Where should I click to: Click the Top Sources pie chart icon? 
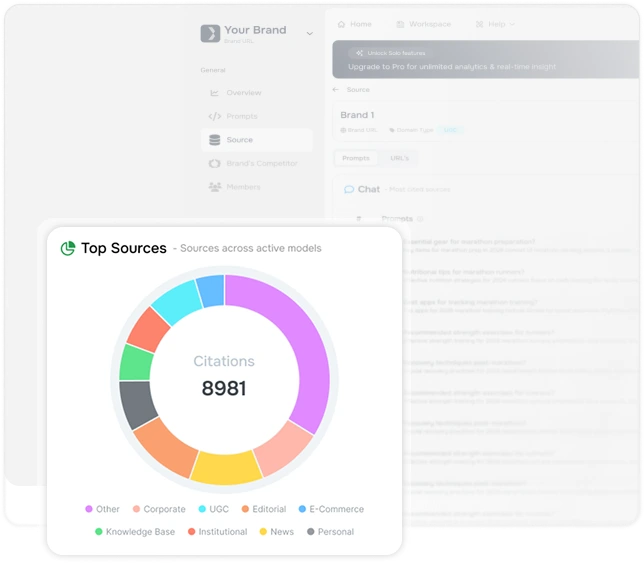(x=68, y=248)
